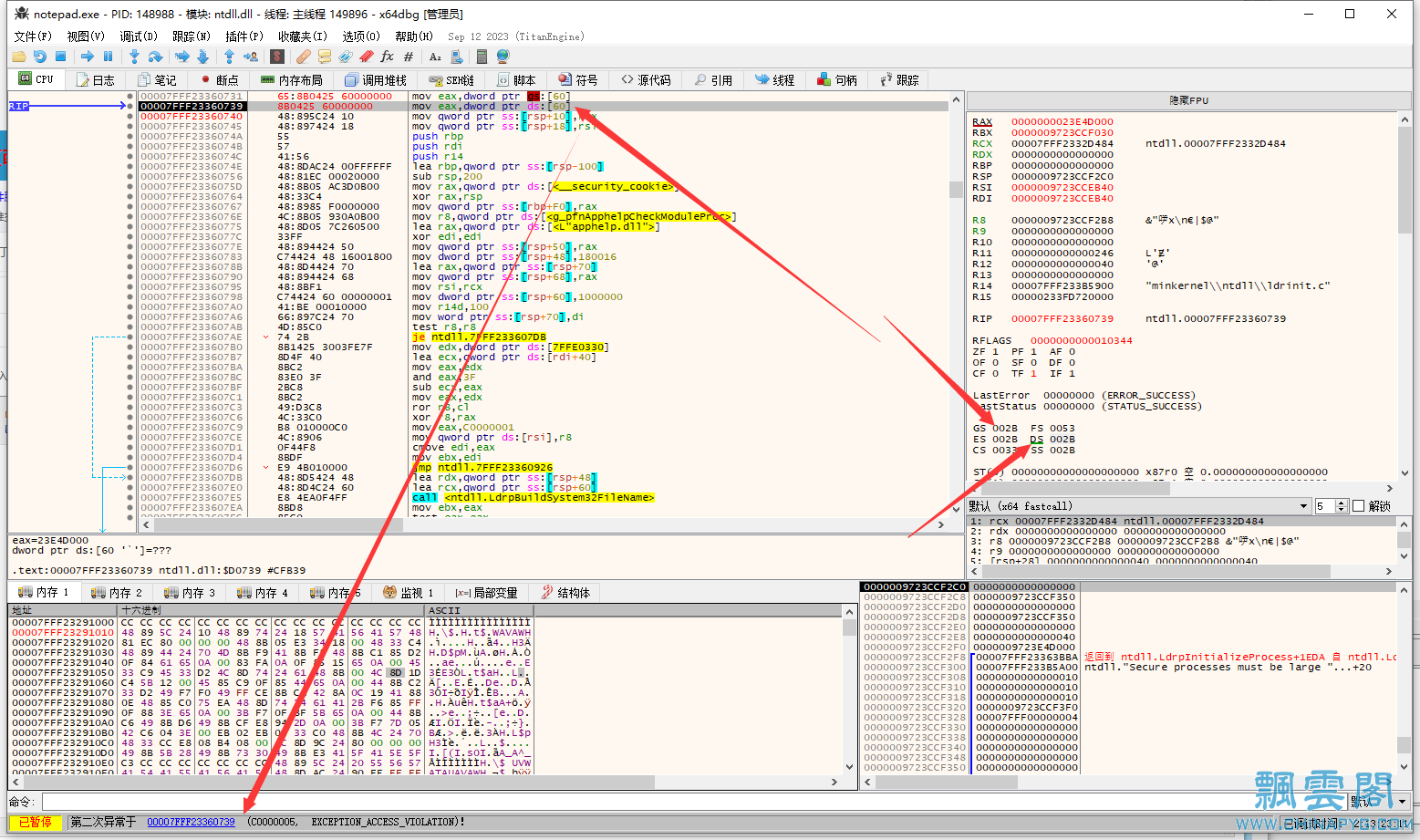The height and width of the screenshot is (840, 1420).
Task: Open the 内存布局 (Memory Map) tab
Action: (x=292, y=80)
